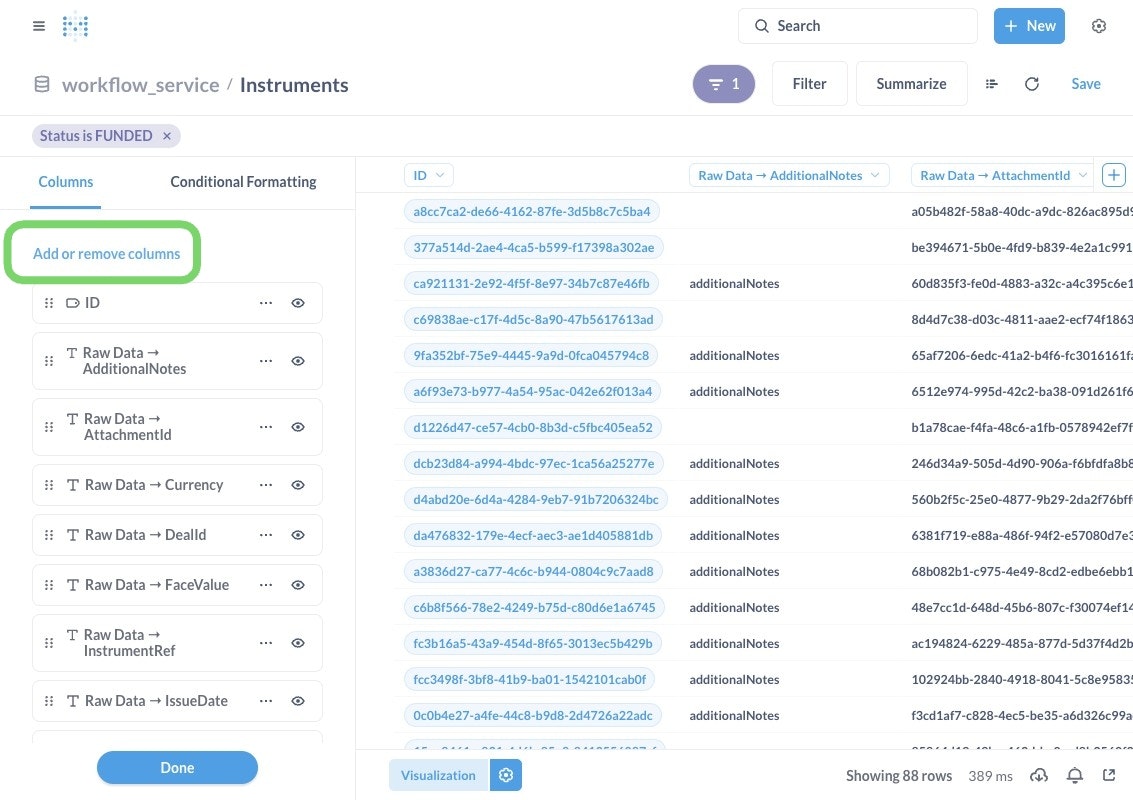Expand the ID column header dropdown
This screenshot has width=1133, height=800.
pyautogui.click(x=439, y=175)
